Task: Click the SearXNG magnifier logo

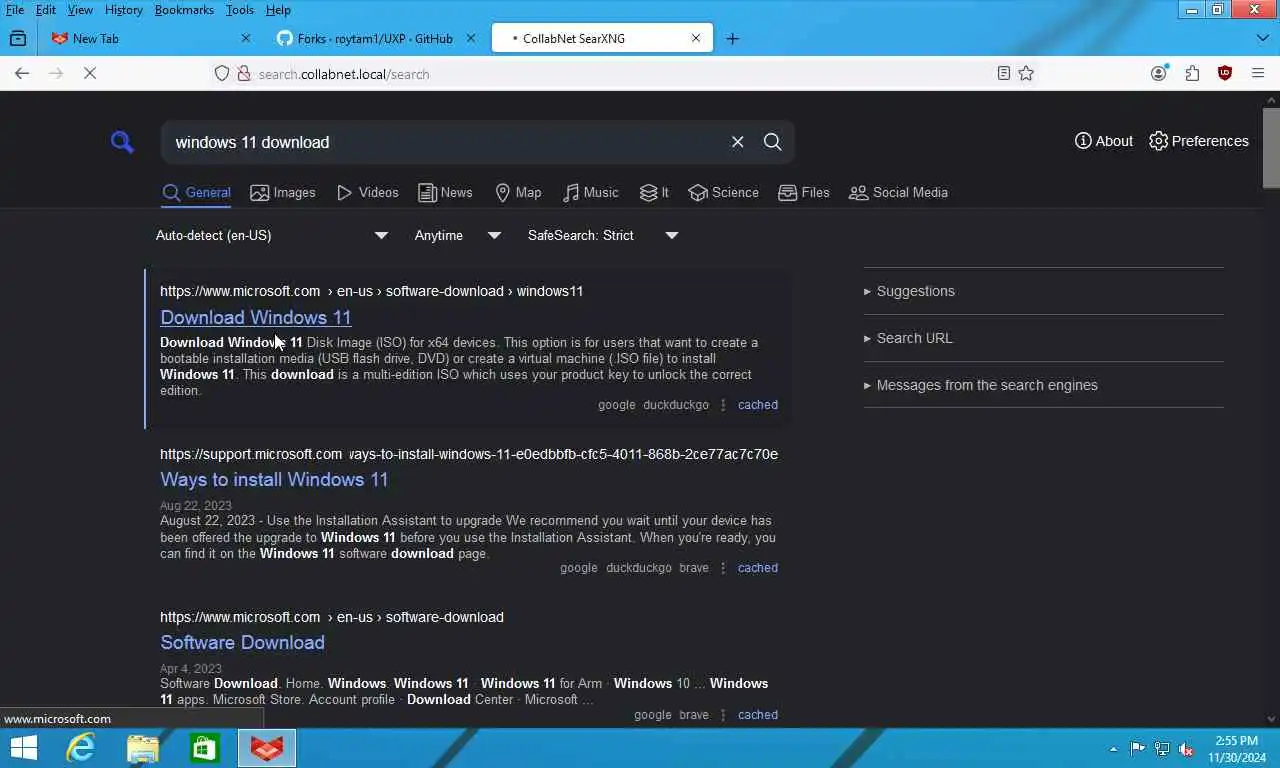Action: [122, 142]
